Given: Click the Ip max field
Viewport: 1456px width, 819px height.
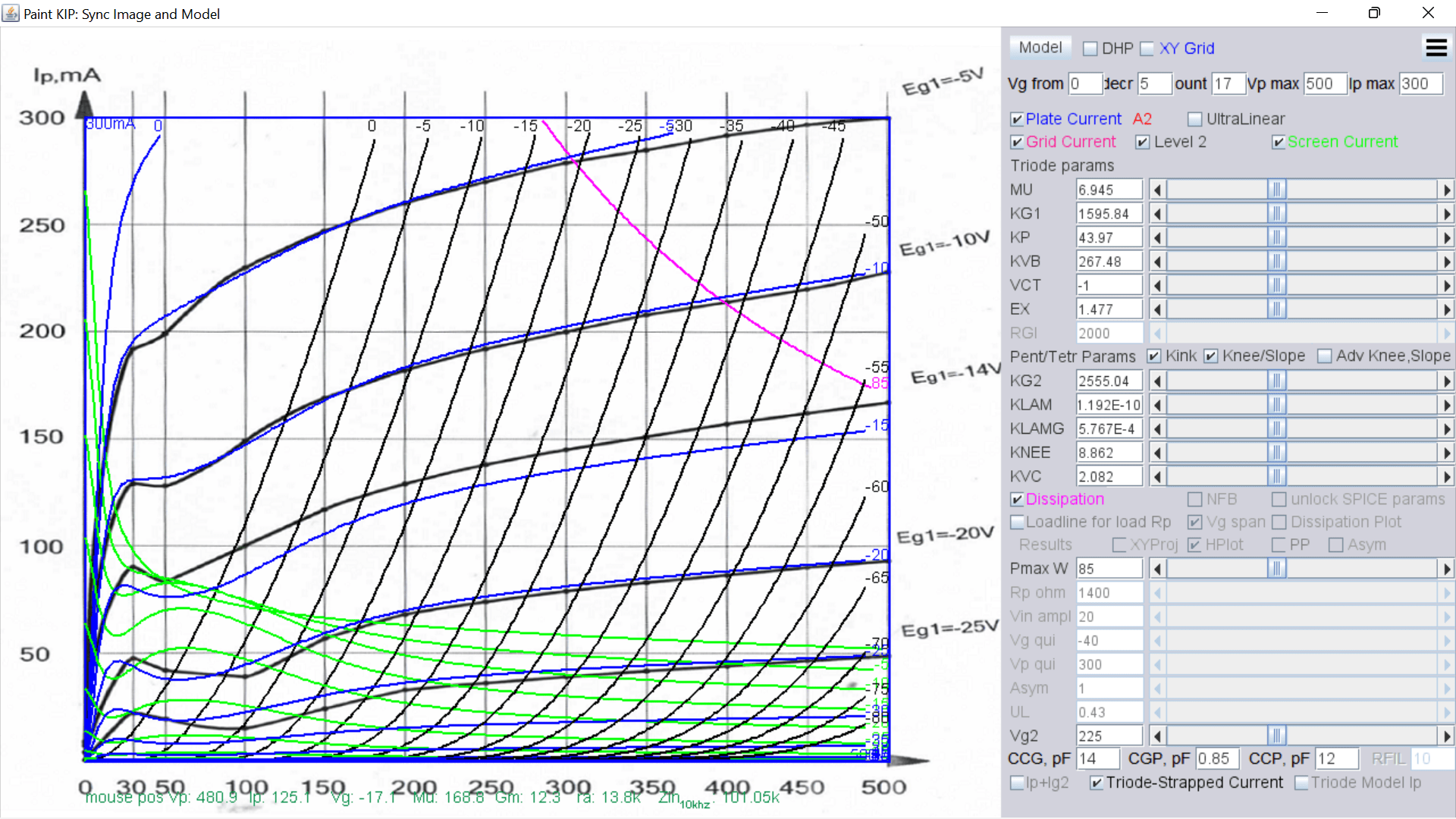Looking at the screenshot, I should 1420,83.
